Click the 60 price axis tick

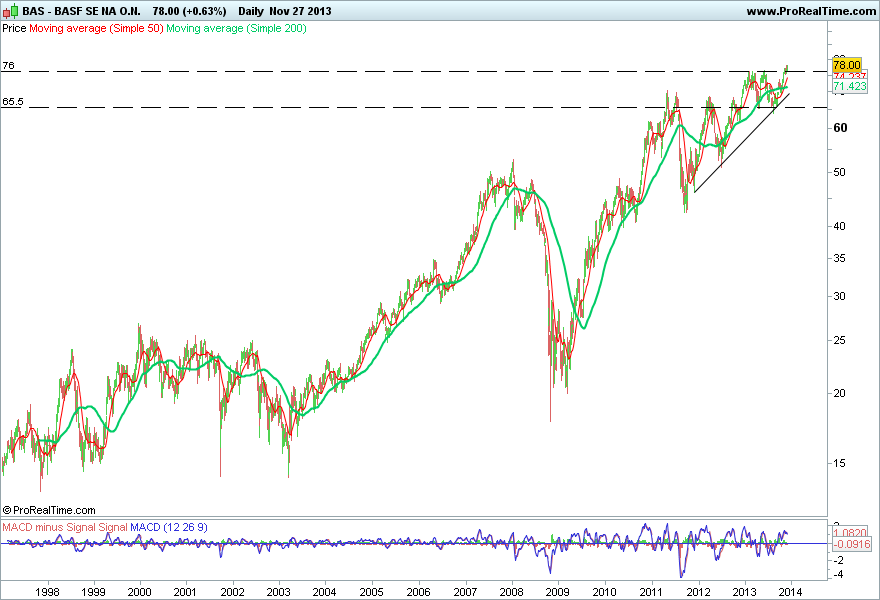click(840, 128)
